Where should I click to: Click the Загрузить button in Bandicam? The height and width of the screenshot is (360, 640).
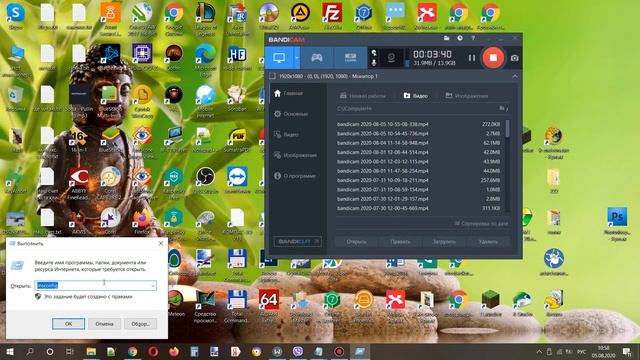pyautogui.click(x=444, y=242)
